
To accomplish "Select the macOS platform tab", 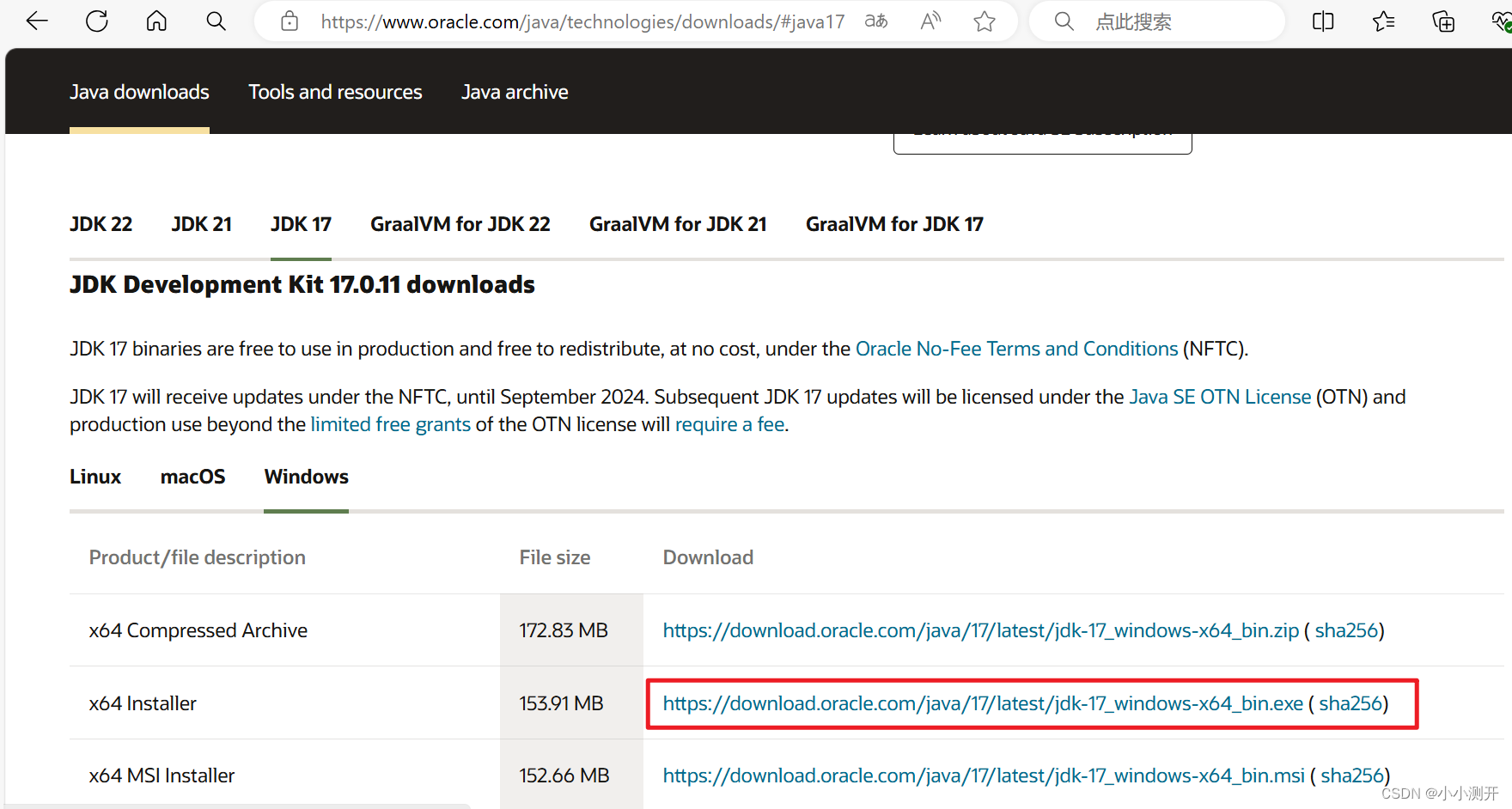I will coord(192,477).
